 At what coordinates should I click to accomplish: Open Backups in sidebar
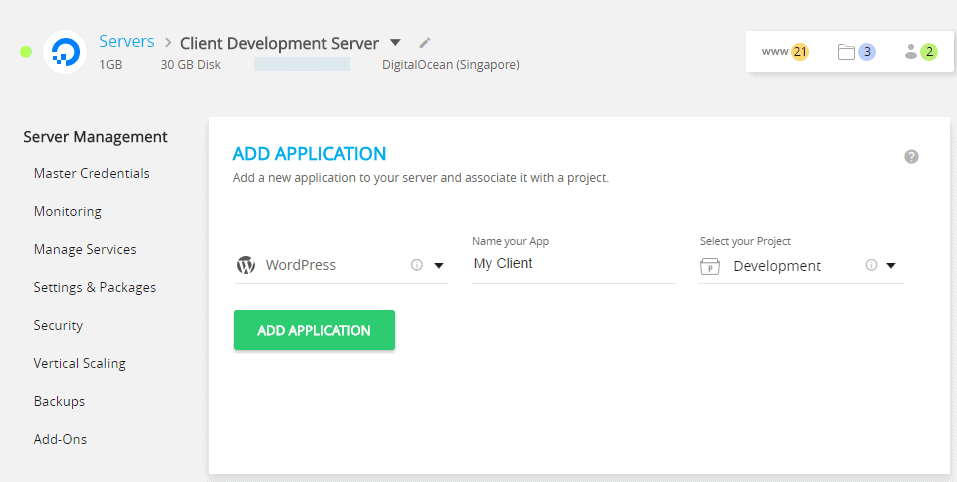(x=59, y=401)
